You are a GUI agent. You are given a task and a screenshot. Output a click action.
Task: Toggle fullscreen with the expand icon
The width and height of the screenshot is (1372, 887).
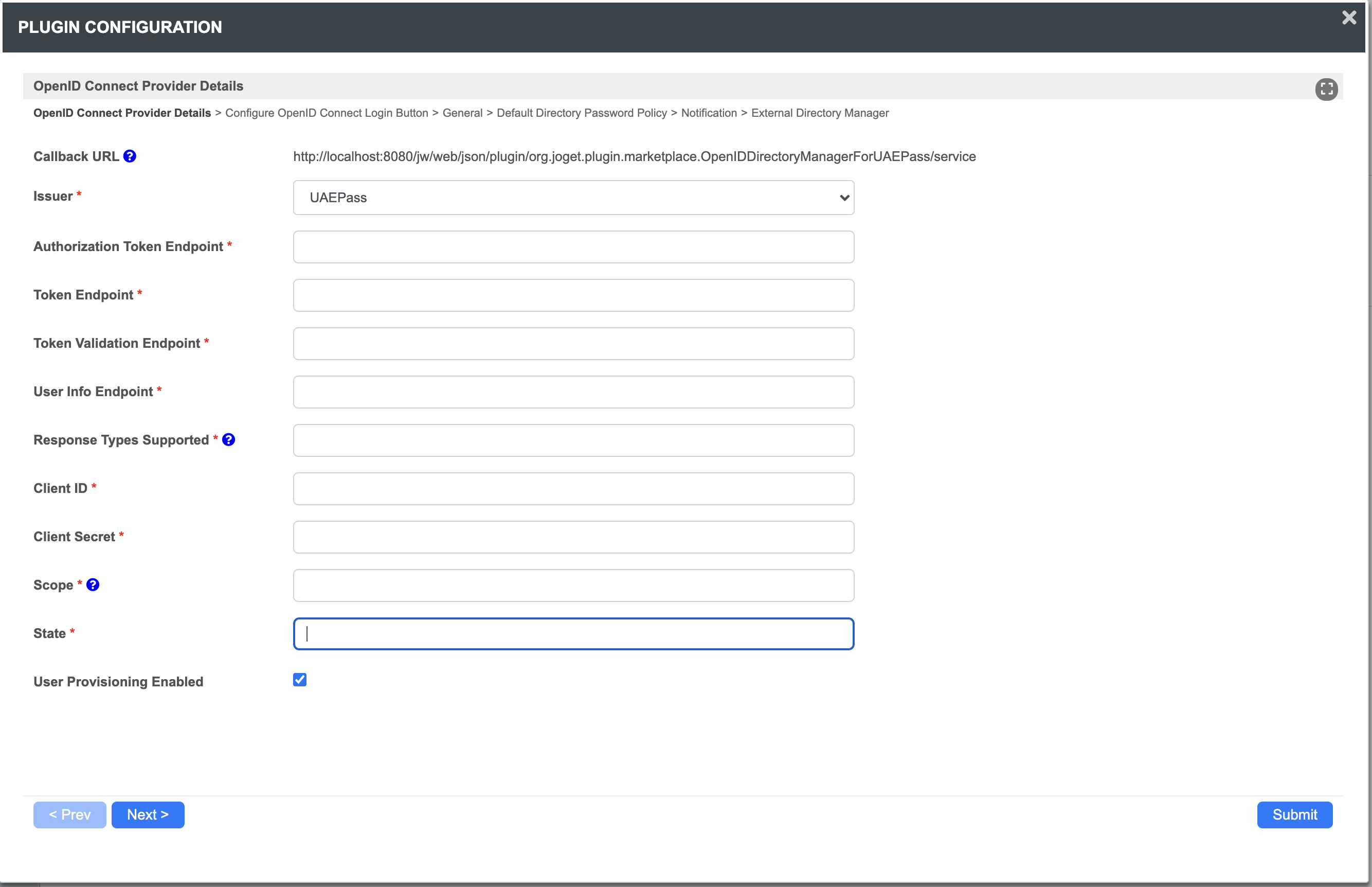tap(1326, 88)
